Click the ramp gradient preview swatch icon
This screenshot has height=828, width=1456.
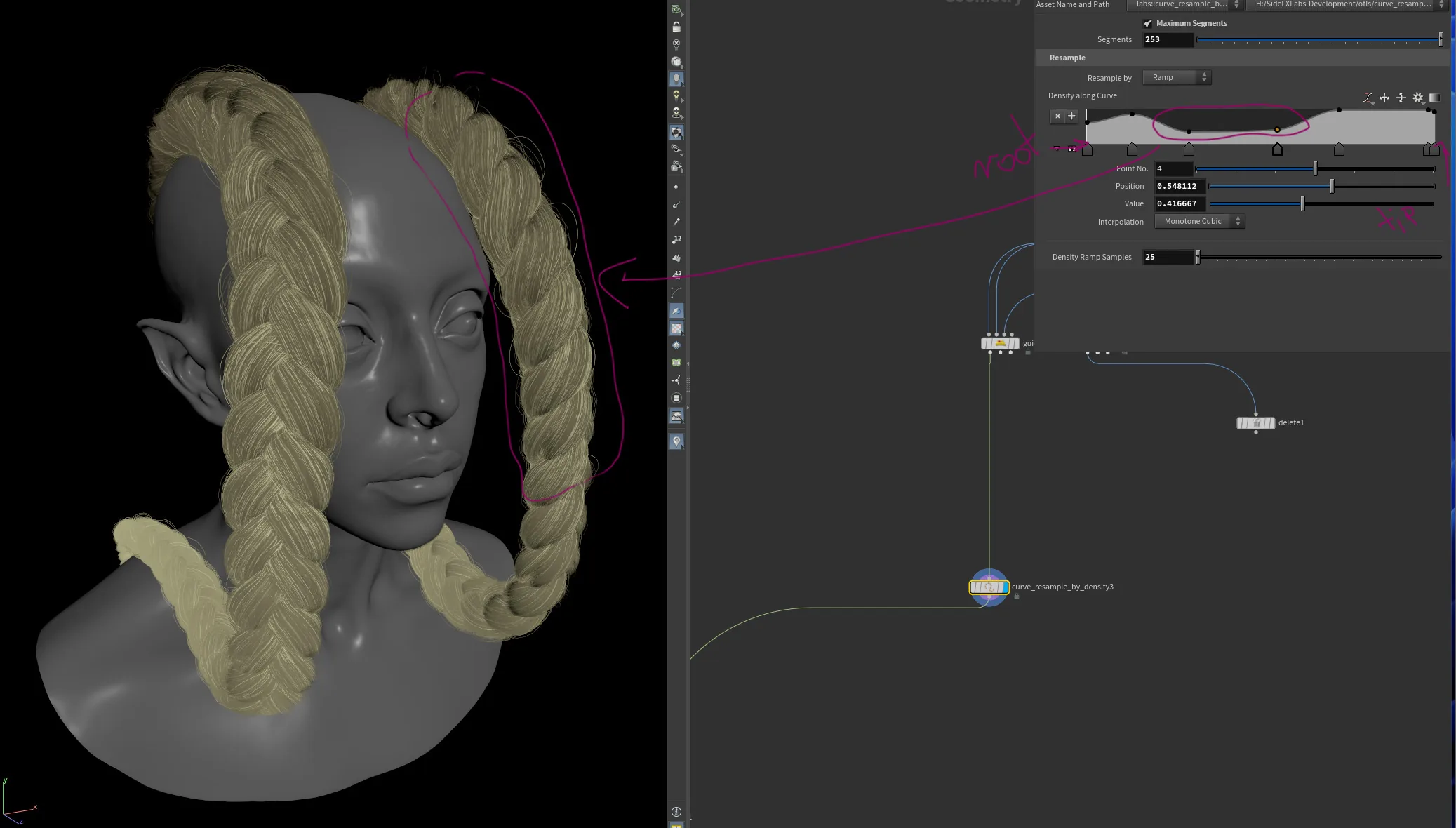[x=1434, y=98]
